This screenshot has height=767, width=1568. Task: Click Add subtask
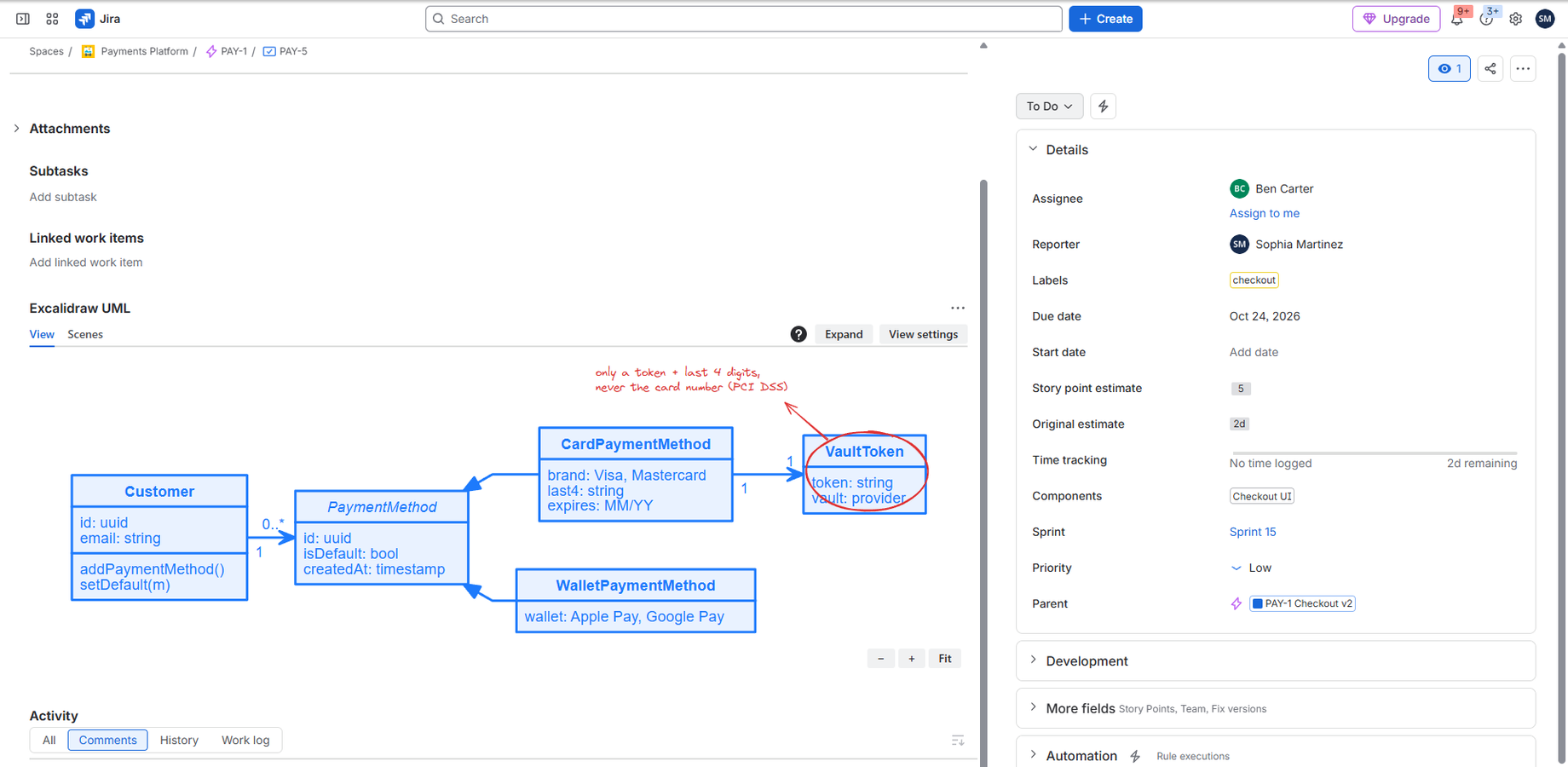click(63, 197)
